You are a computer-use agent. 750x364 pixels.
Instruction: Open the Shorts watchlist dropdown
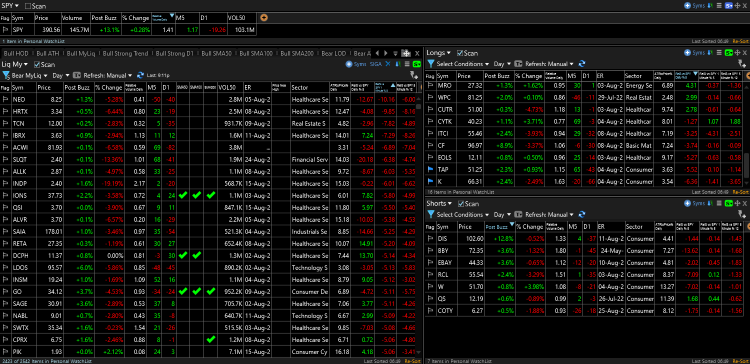439,203
